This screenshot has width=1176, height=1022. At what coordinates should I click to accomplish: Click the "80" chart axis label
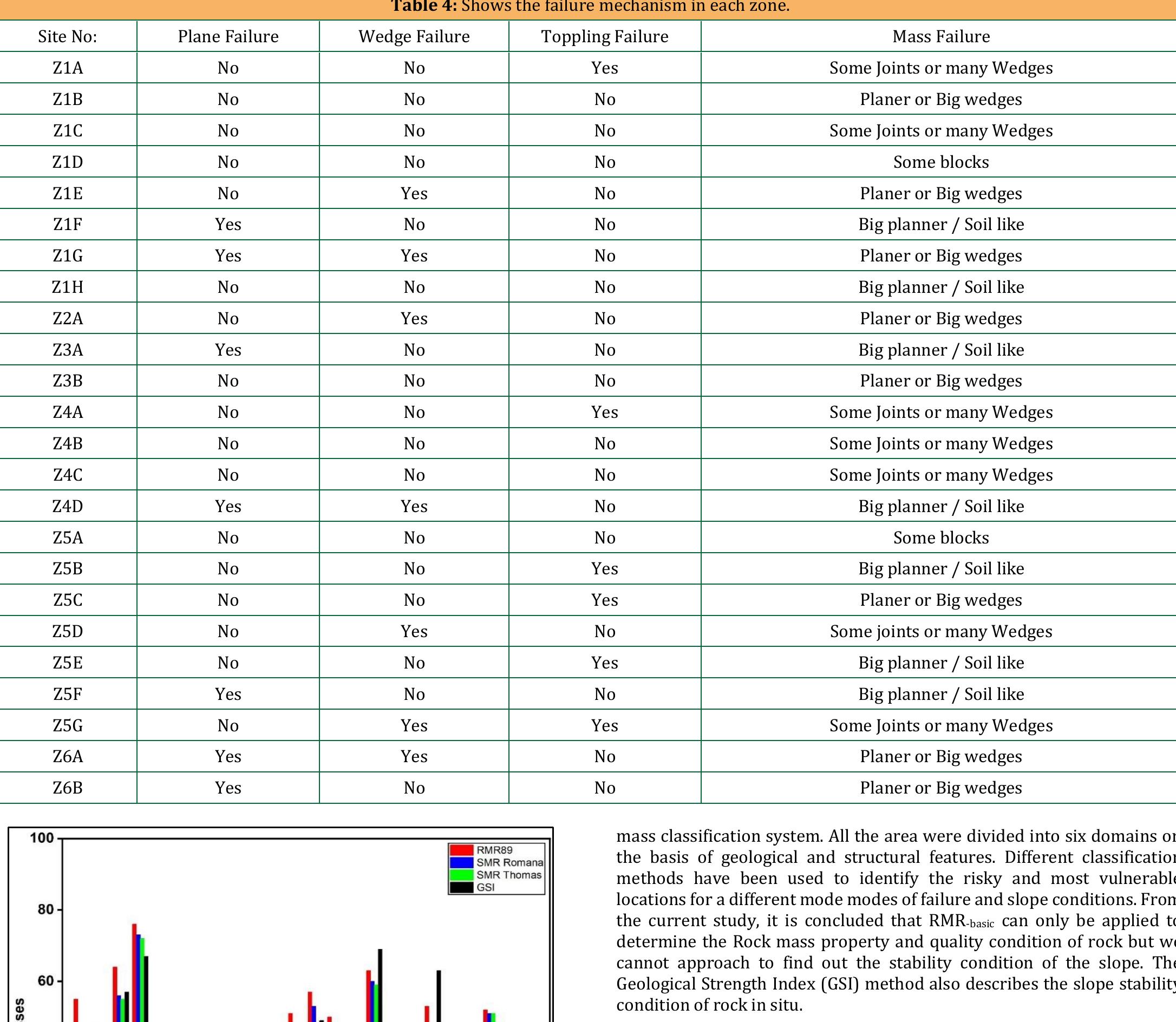click(46, 909)
